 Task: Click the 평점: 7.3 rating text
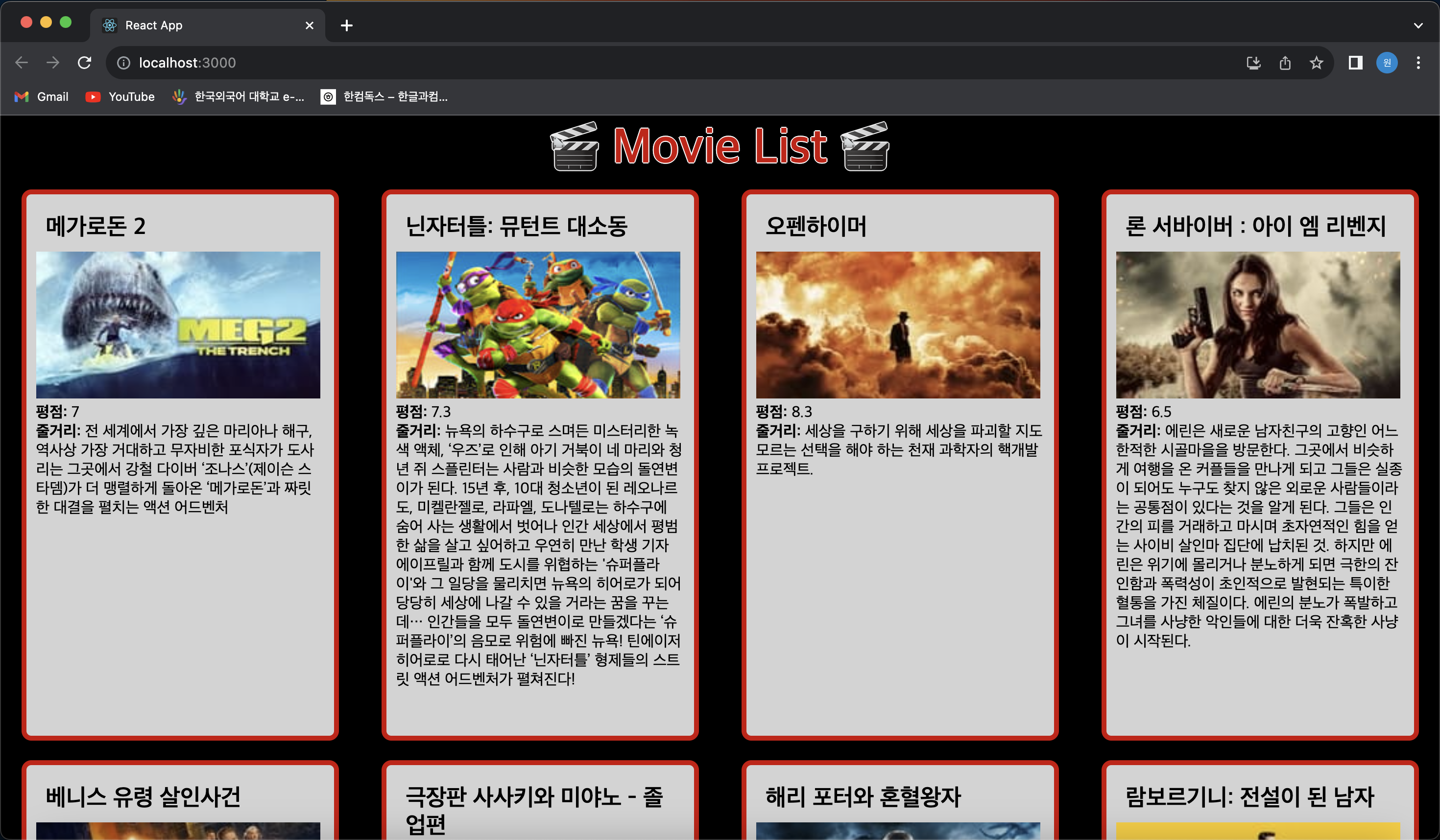[x=423, y=411]
